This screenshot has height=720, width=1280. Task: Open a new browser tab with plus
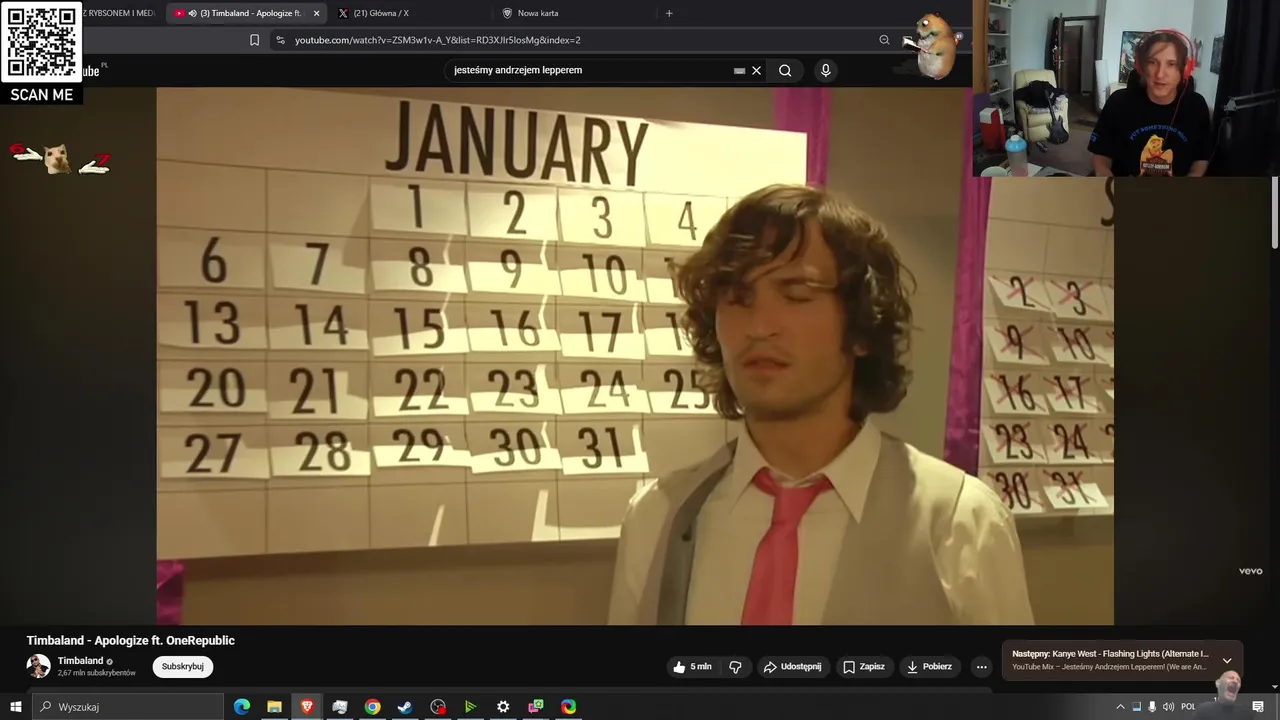click(x=669, y=13)
